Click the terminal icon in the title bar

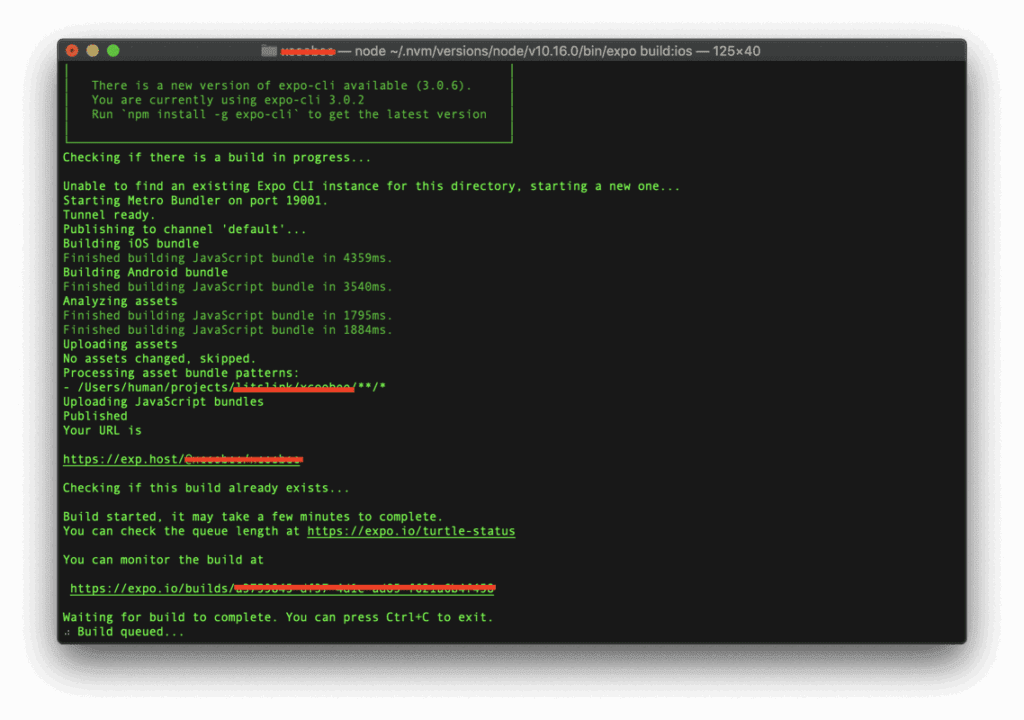270,50
